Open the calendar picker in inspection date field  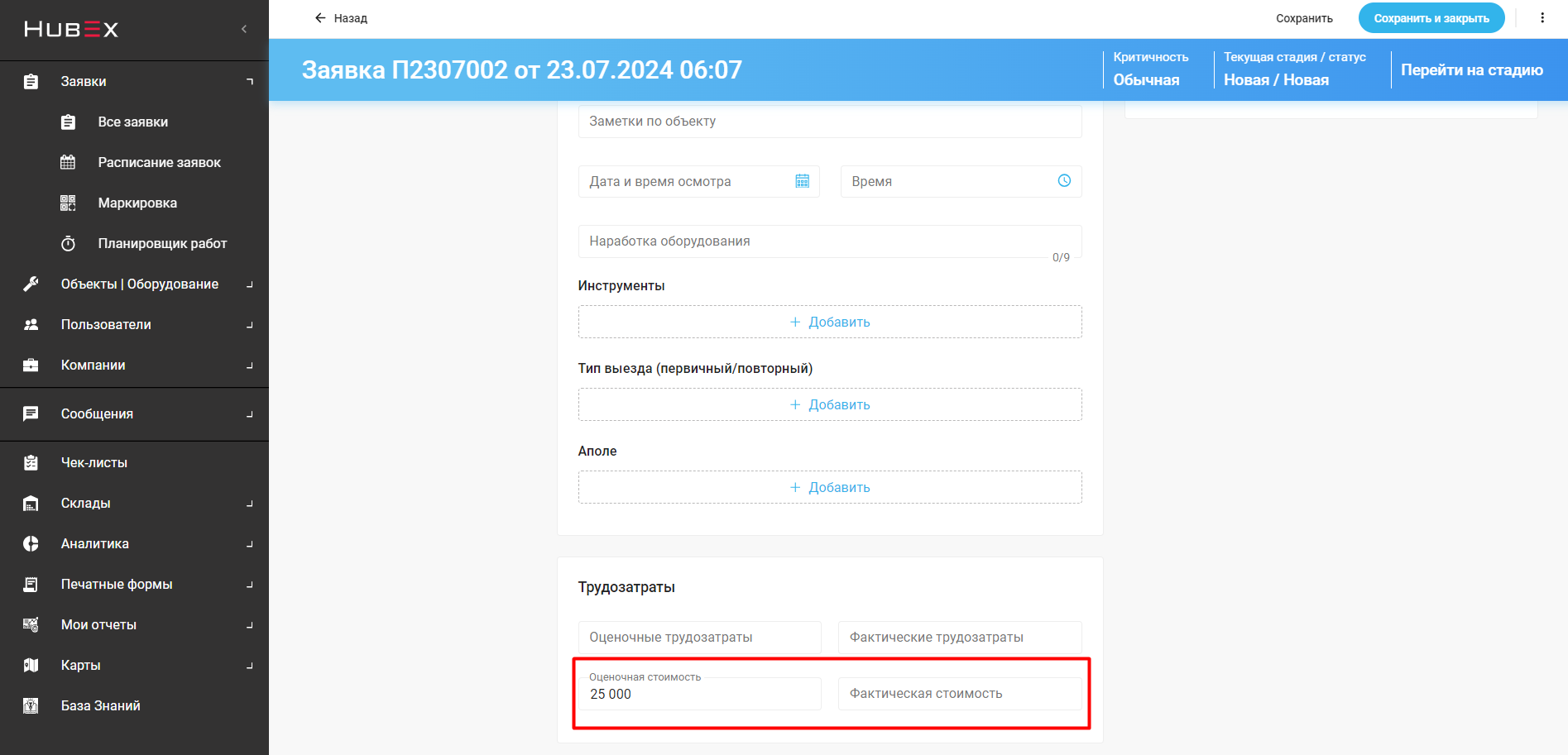802,181
